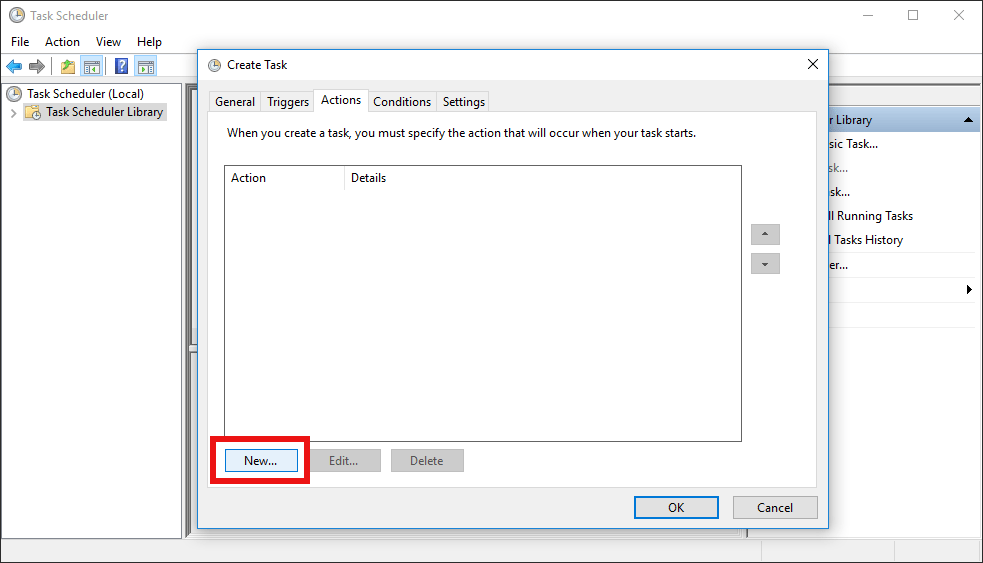This screenshot has width=983, height=563.
Task: Click Tasks History link in Actions pane
Action: click(866, 240)
